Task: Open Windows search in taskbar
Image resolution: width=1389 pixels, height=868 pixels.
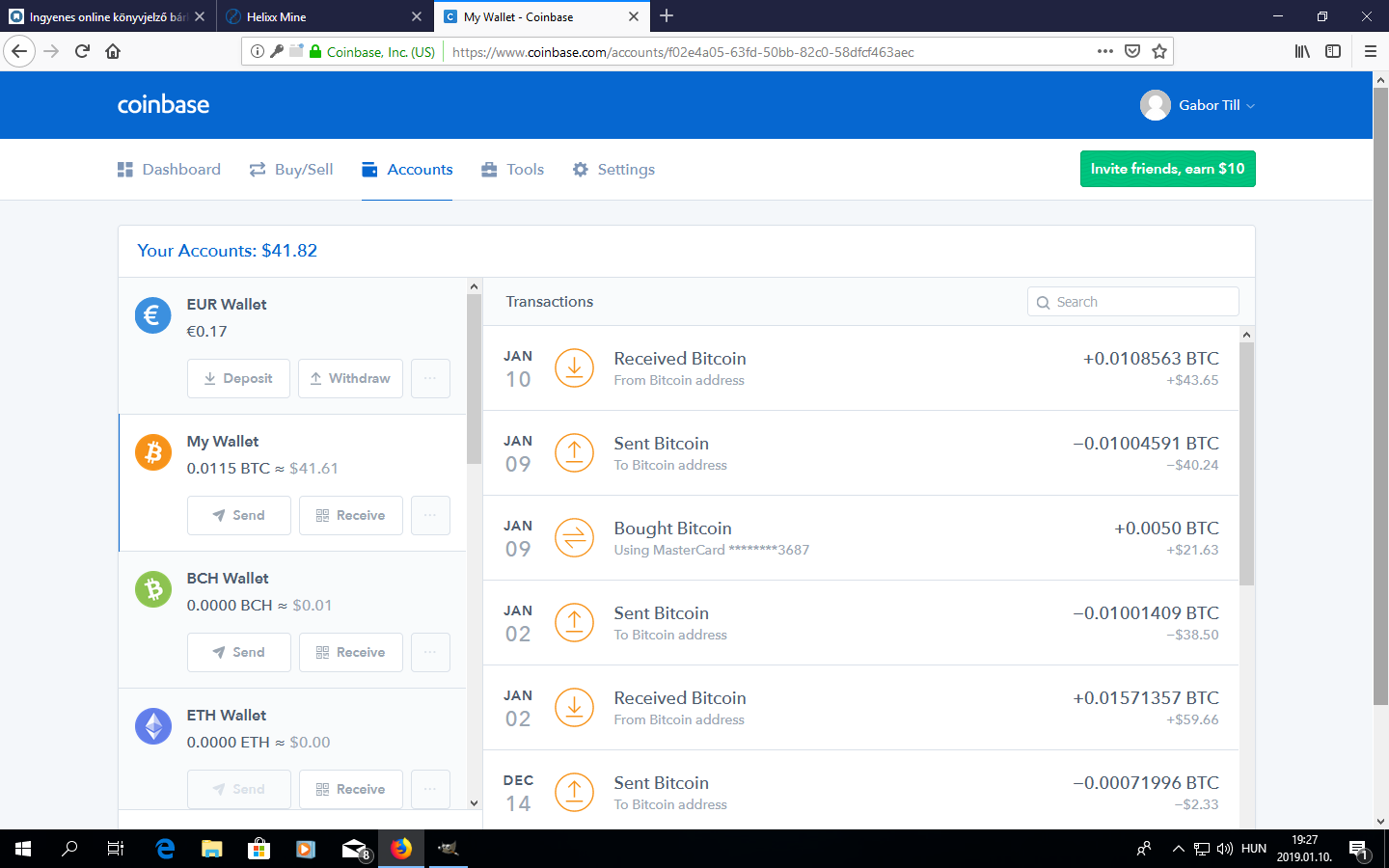Action: (69, 849)
